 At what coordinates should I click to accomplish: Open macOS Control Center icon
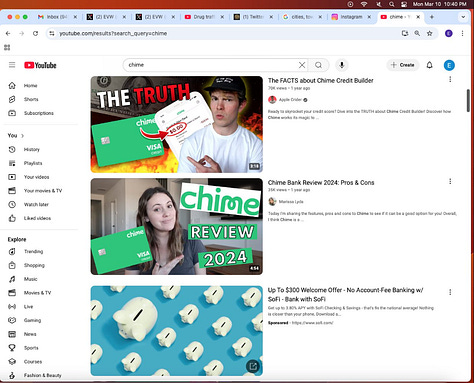coord(404,4)
